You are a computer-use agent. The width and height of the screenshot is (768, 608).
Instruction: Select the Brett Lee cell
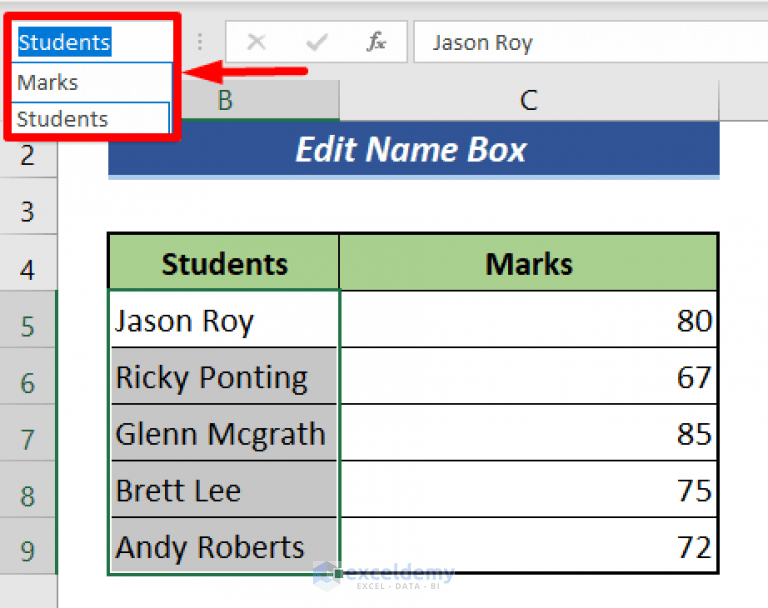[x=224, y=489]
